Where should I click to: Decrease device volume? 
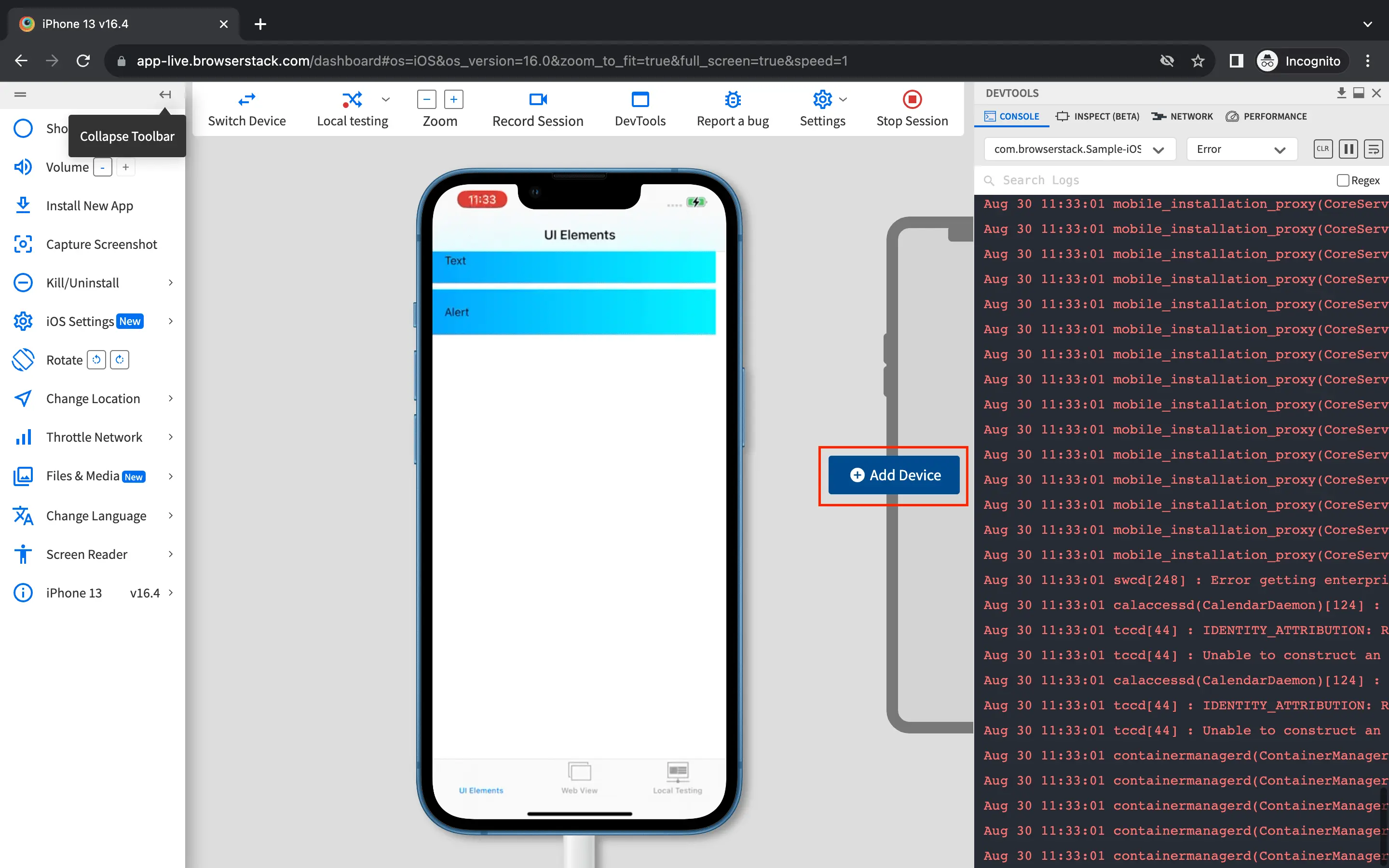tap(102, 168)
